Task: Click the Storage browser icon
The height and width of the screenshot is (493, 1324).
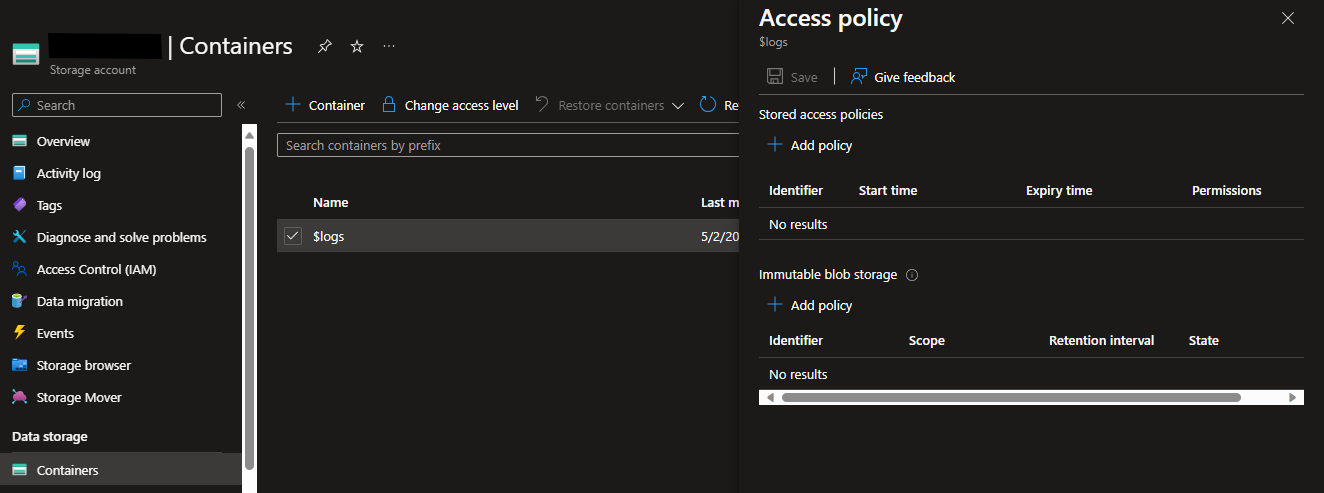Action: pos(19,365)
